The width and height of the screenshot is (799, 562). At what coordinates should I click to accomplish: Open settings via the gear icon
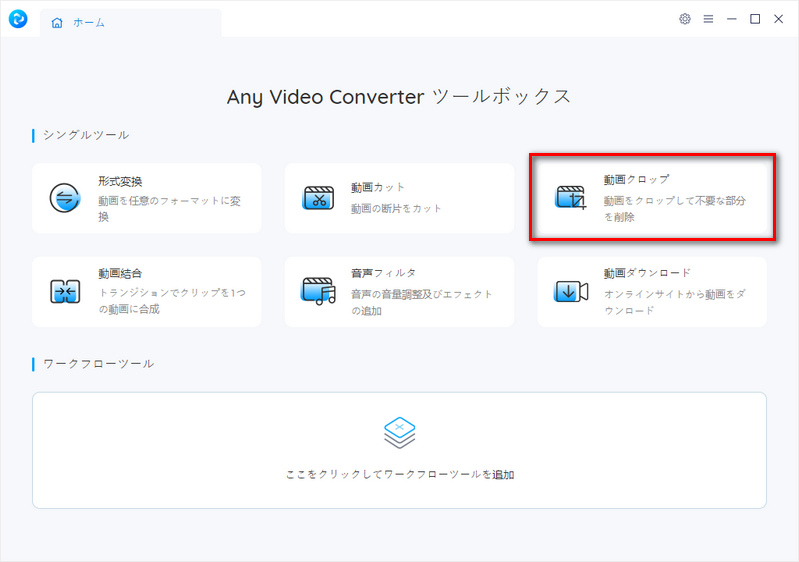coord(685,19)
